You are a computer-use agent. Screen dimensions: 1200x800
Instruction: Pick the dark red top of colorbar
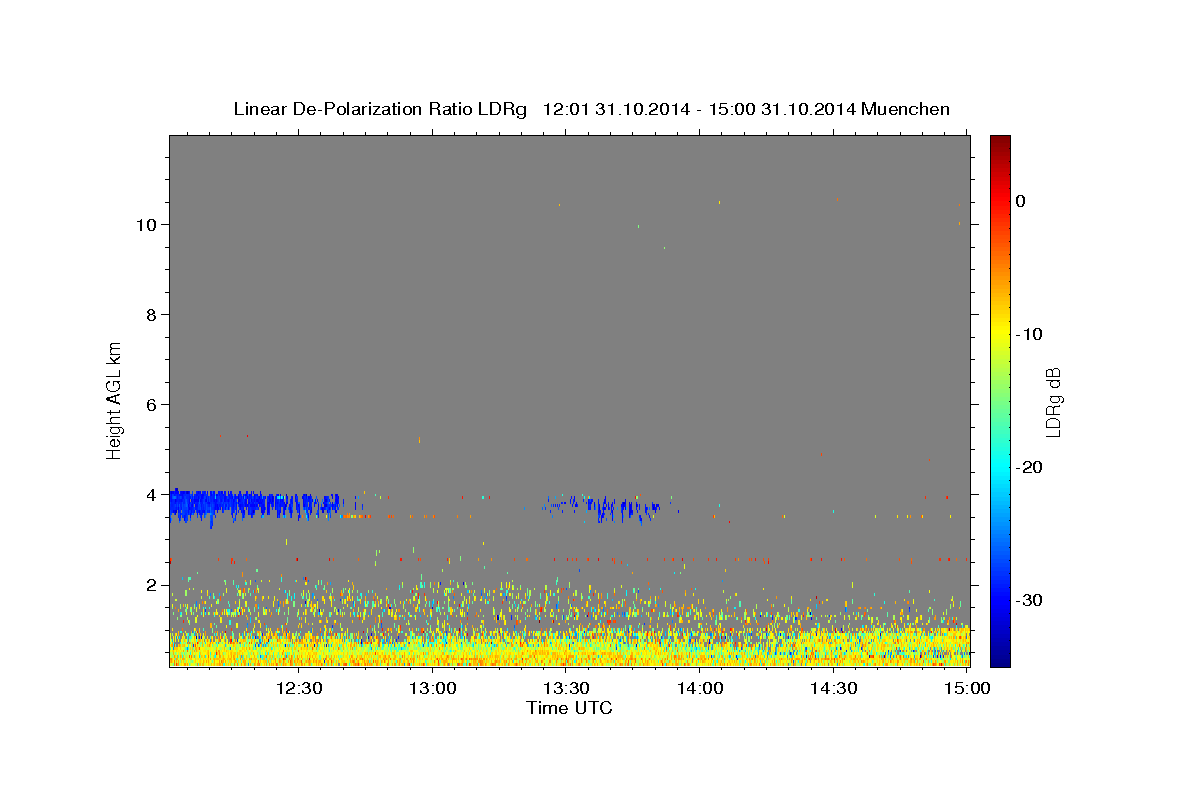coord(1000,141)
